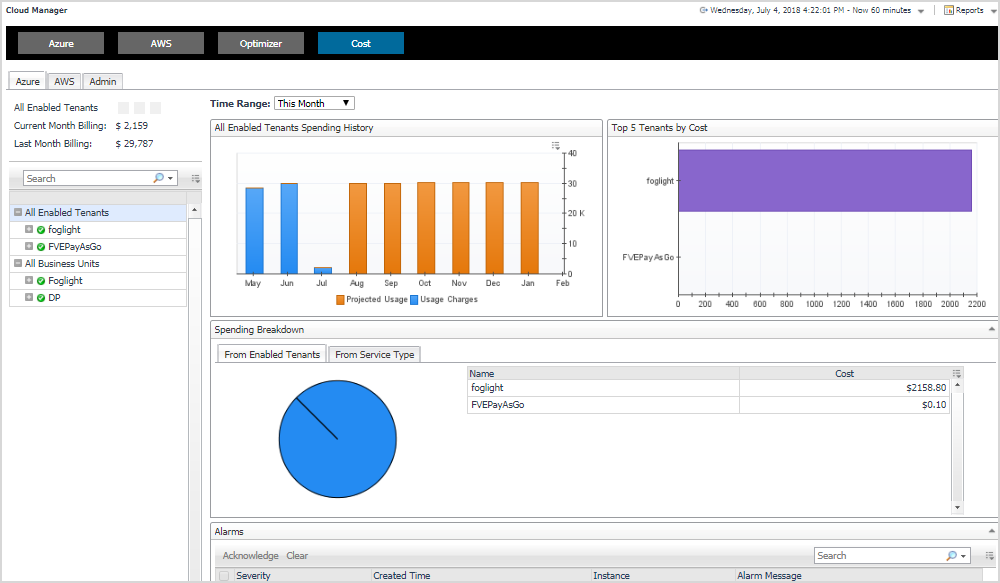Open the Admin tab
This screenshot has height=583, width=1000.
coord(103,82)
